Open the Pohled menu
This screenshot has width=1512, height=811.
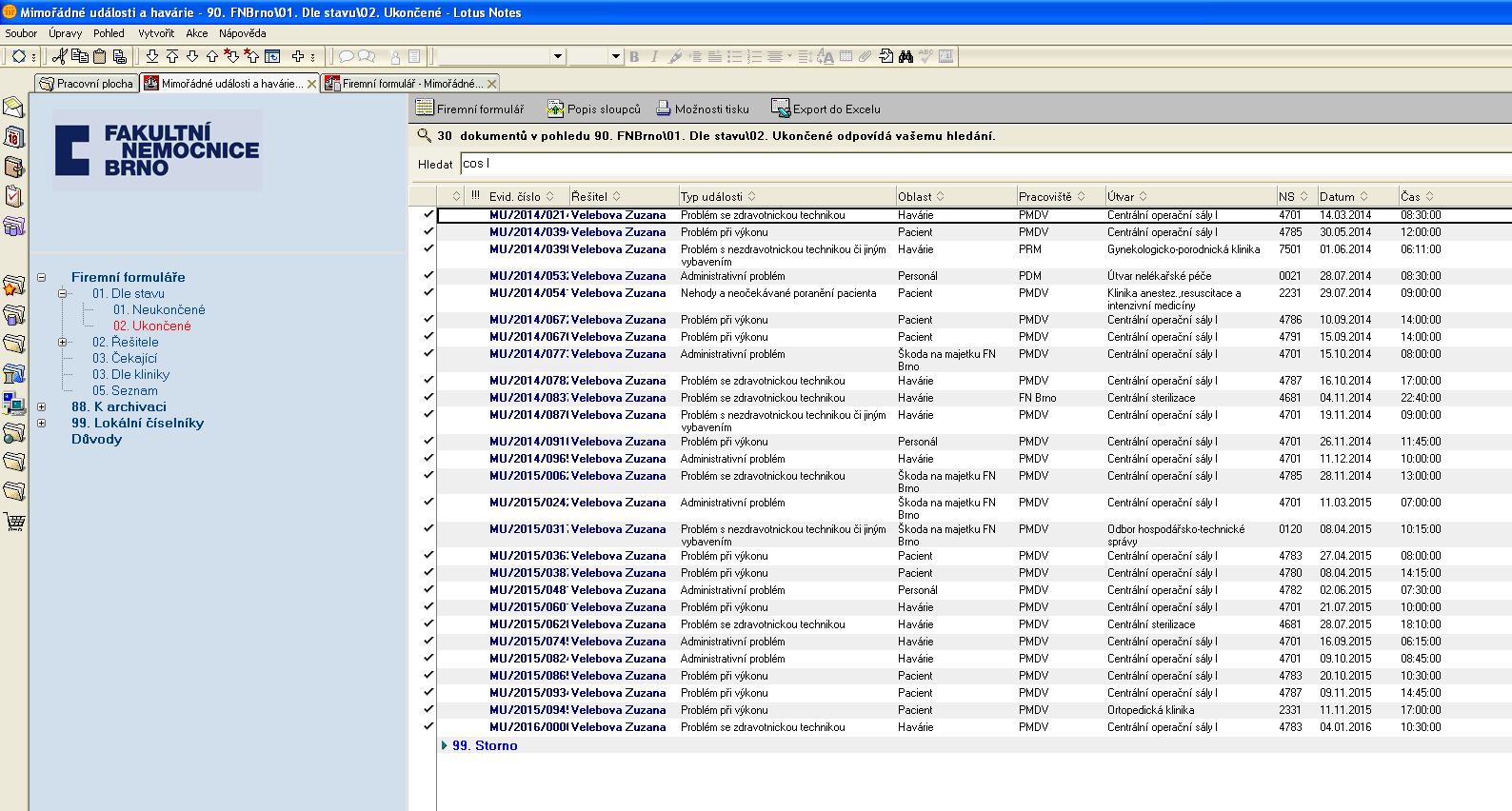109,33
